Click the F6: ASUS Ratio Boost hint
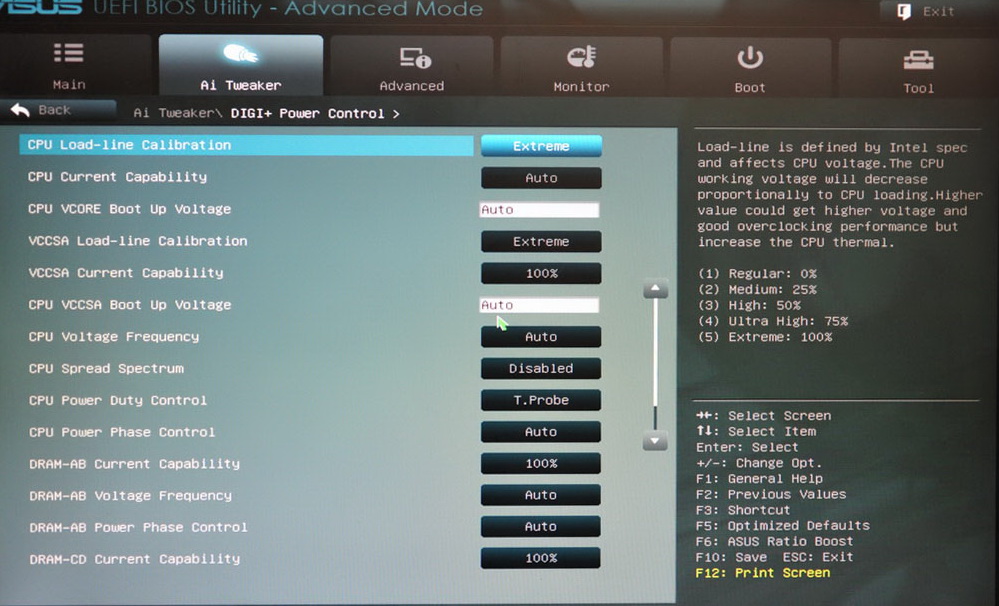 pos(775,542)
